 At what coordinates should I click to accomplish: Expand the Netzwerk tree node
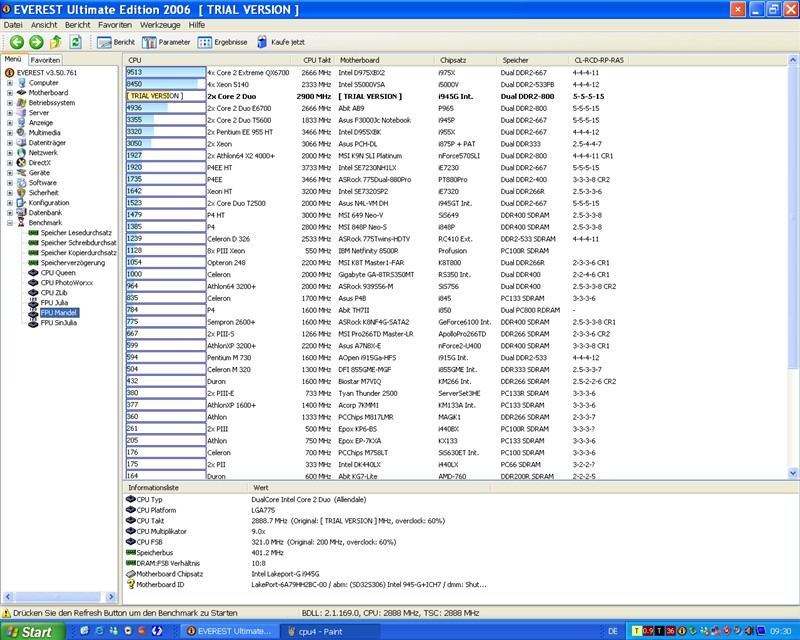click(10, 153)
